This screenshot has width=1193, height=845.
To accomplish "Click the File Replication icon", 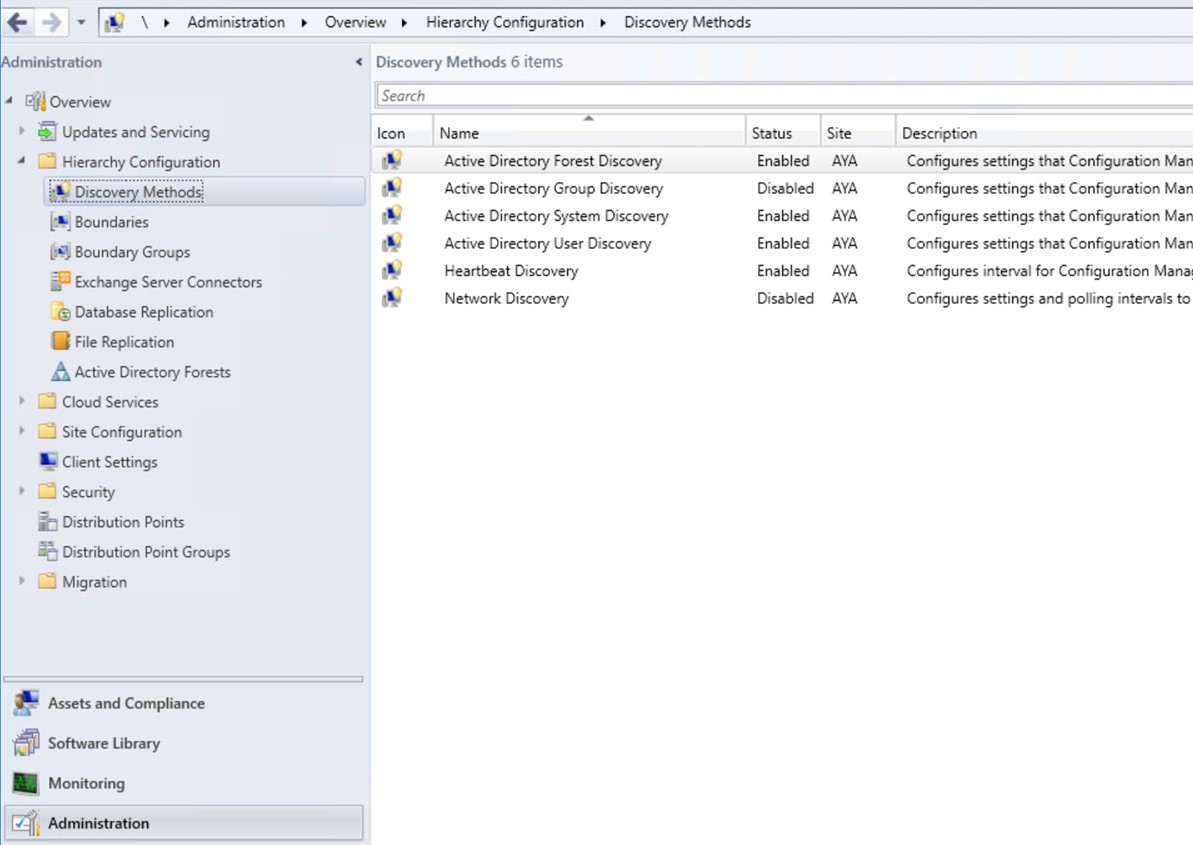I will (x=60, y=341).
